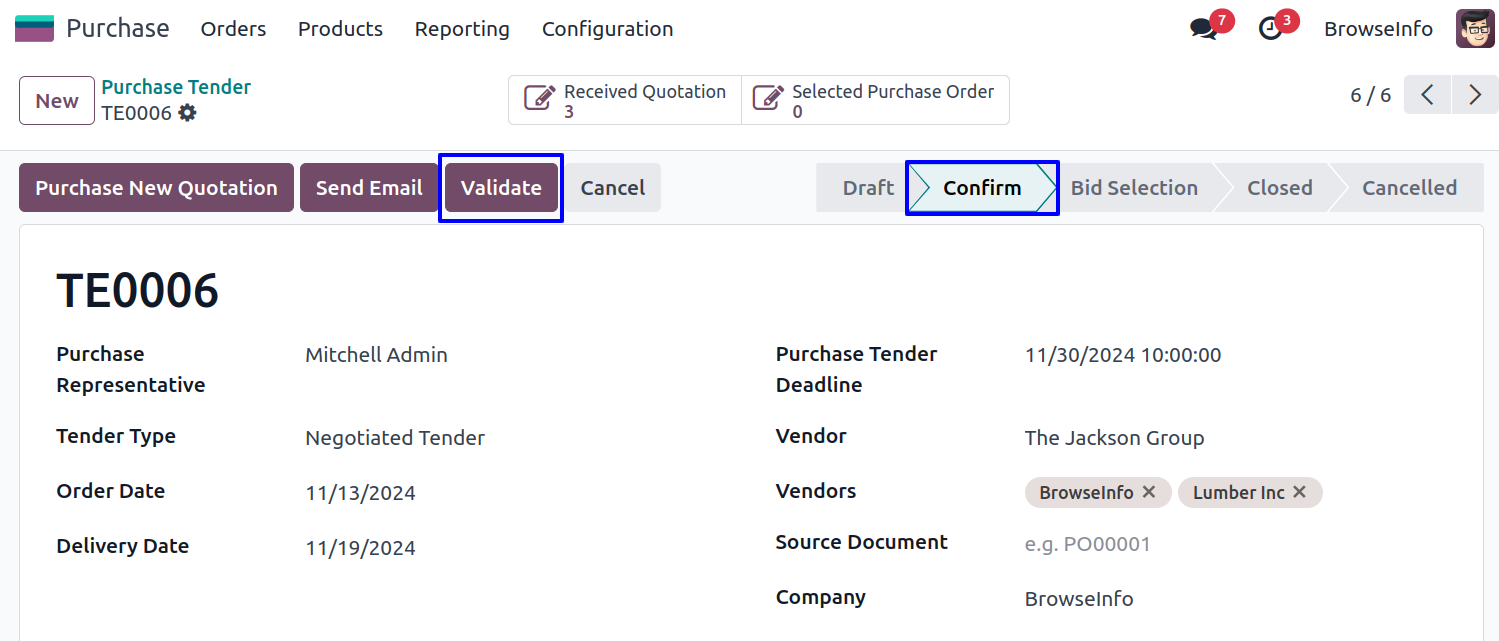Remove the Lumber Inc vendor tag

1299,492
